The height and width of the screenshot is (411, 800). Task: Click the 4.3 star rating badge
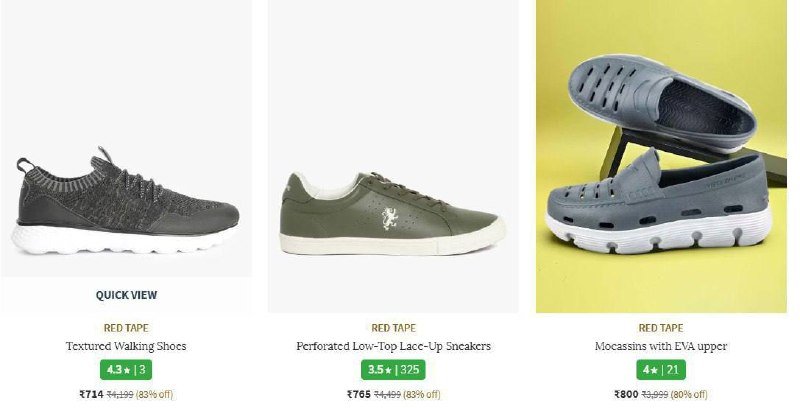[126, 370]
